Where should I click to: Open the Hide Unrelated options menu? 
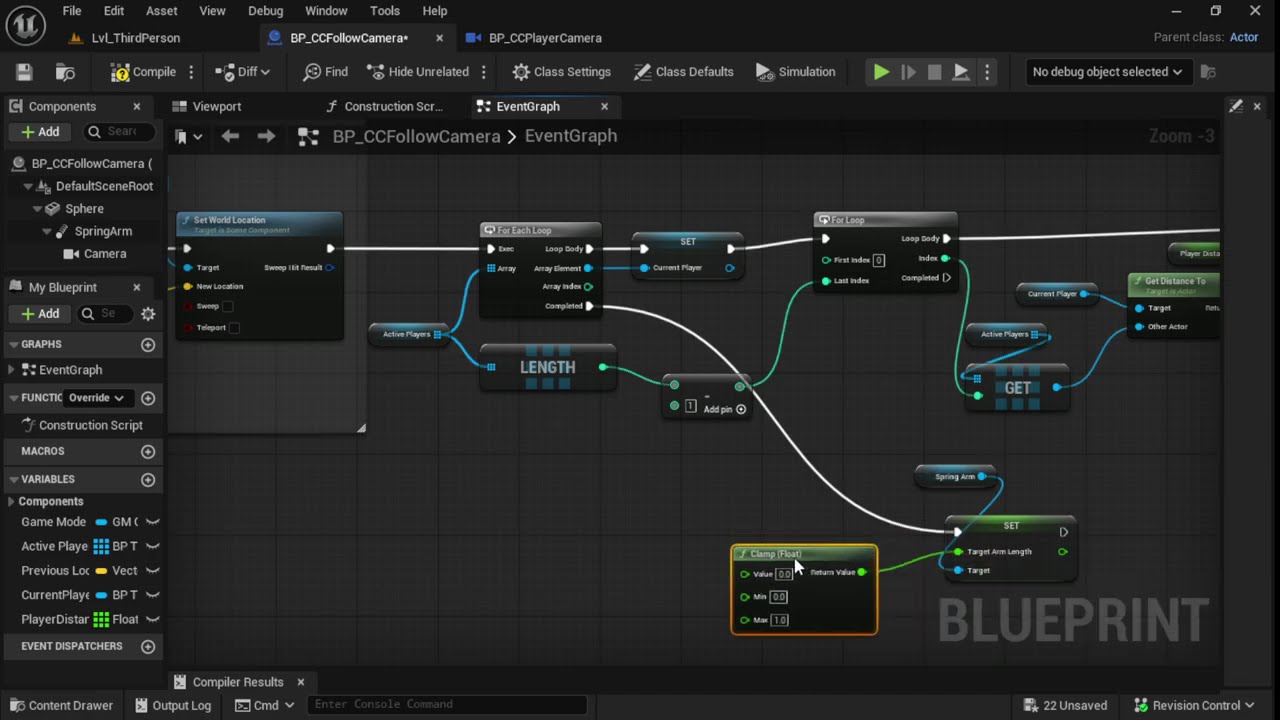click(484, 72)
